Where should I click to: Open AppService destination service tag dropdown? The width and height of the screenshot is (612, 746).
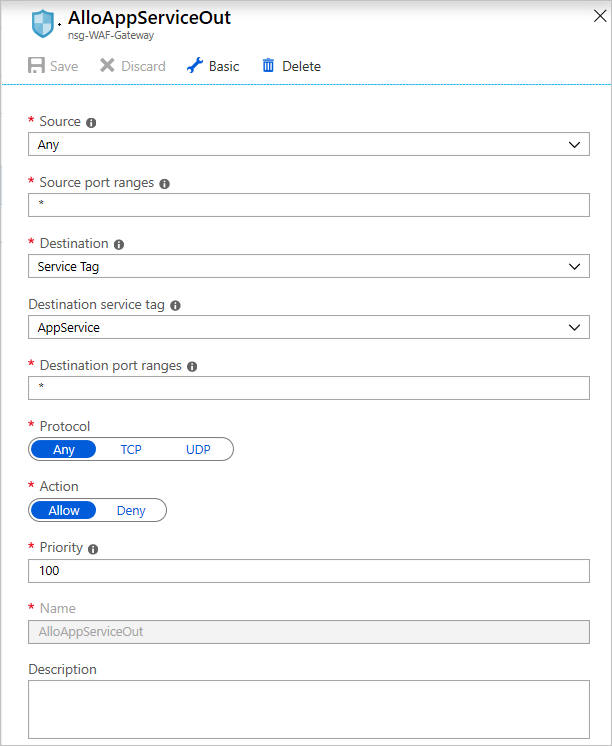click(x=308, y=327)
